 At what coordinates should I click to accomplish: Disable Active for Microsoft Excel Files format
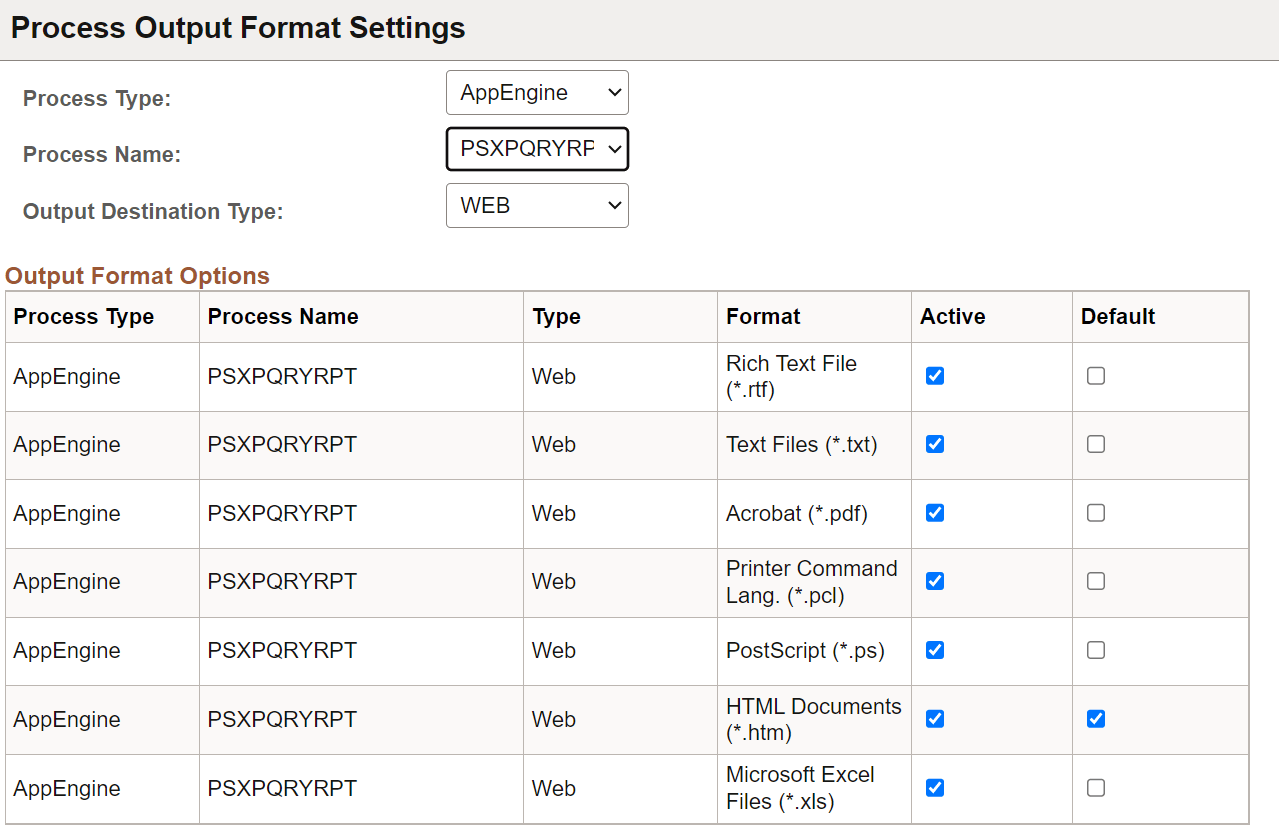933,787
